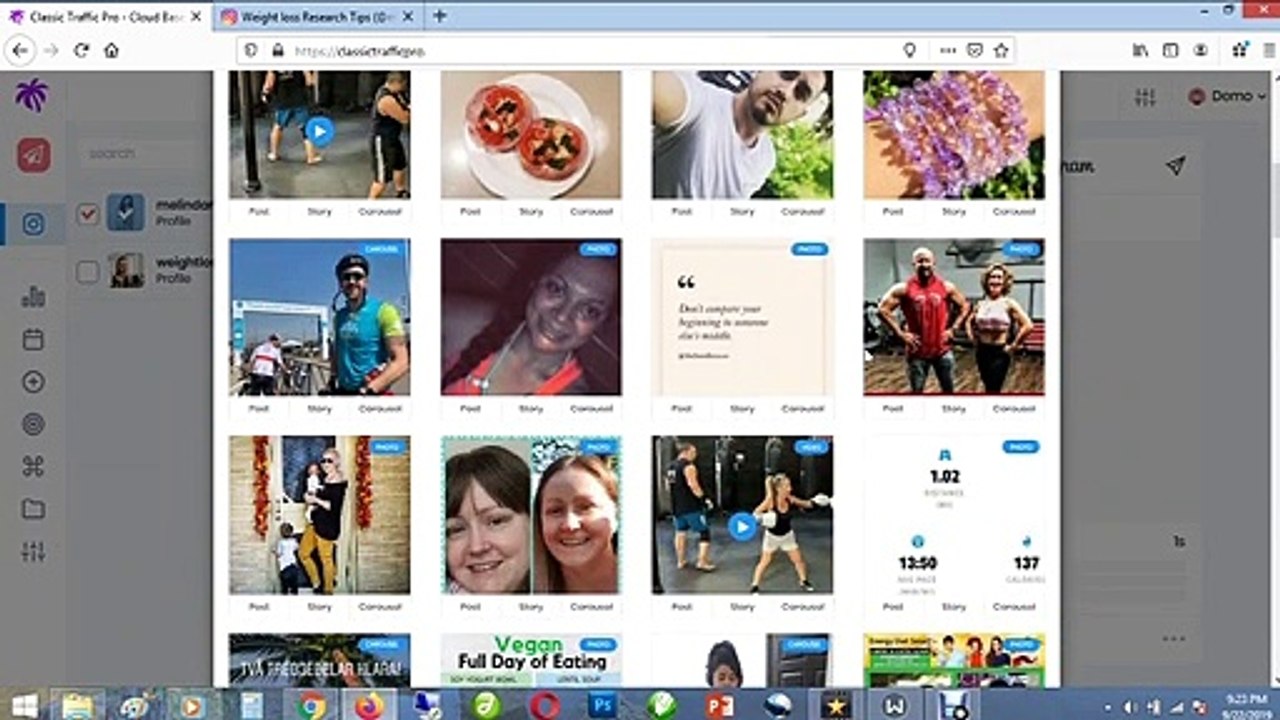Viewport: 1280px width, 720px height.
Task: Click the plus circle icon in the sidebar
Action: [33, 382]
